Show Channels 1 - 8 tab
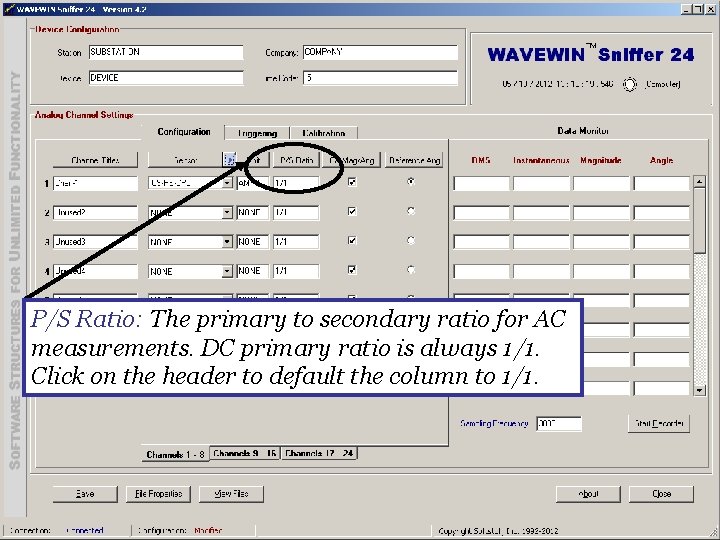 pyautogui.click(x=175, y=454)
